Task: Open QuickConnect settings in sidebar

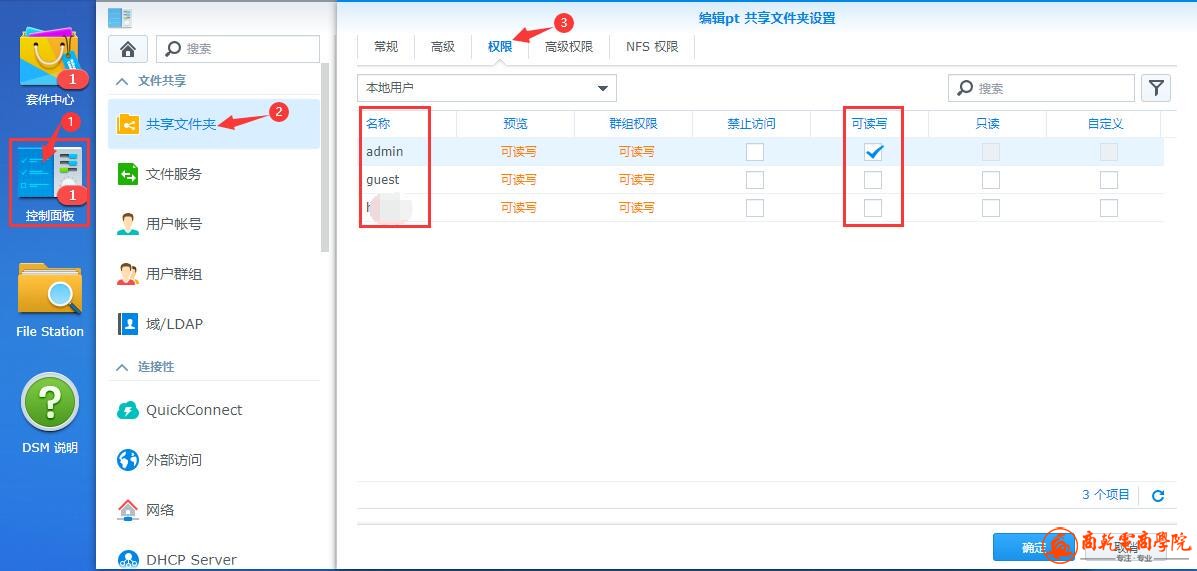Action: (x=193, y=410)
